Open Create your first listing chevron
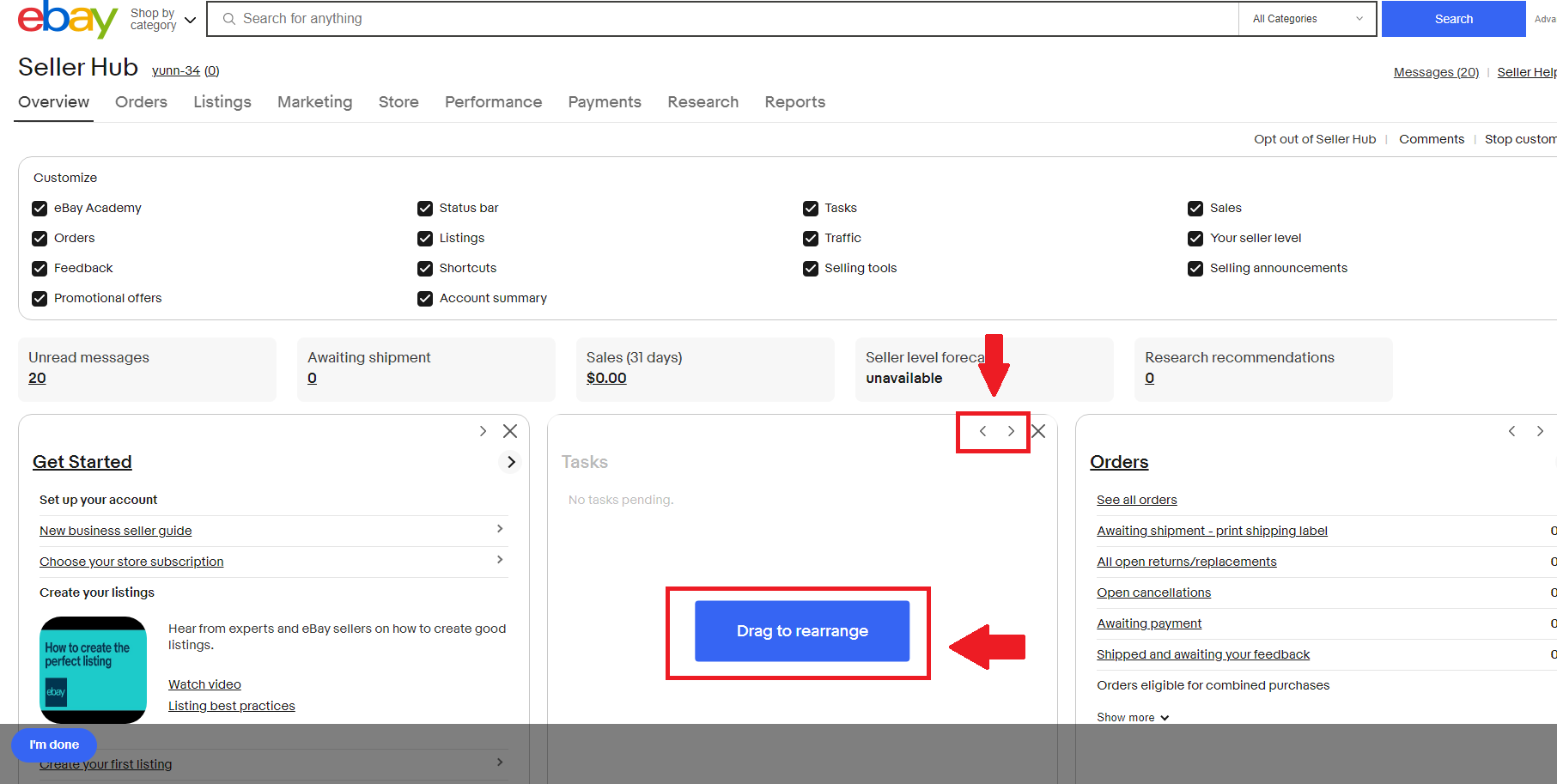 tap(500, 763)
